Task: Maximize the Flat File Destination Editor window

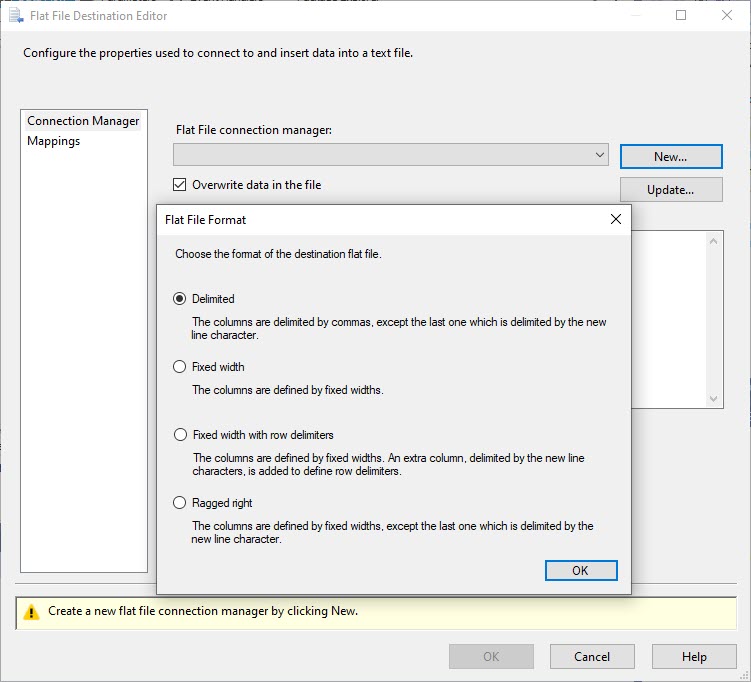Action: pyautogui.click(x=681, y=16)
